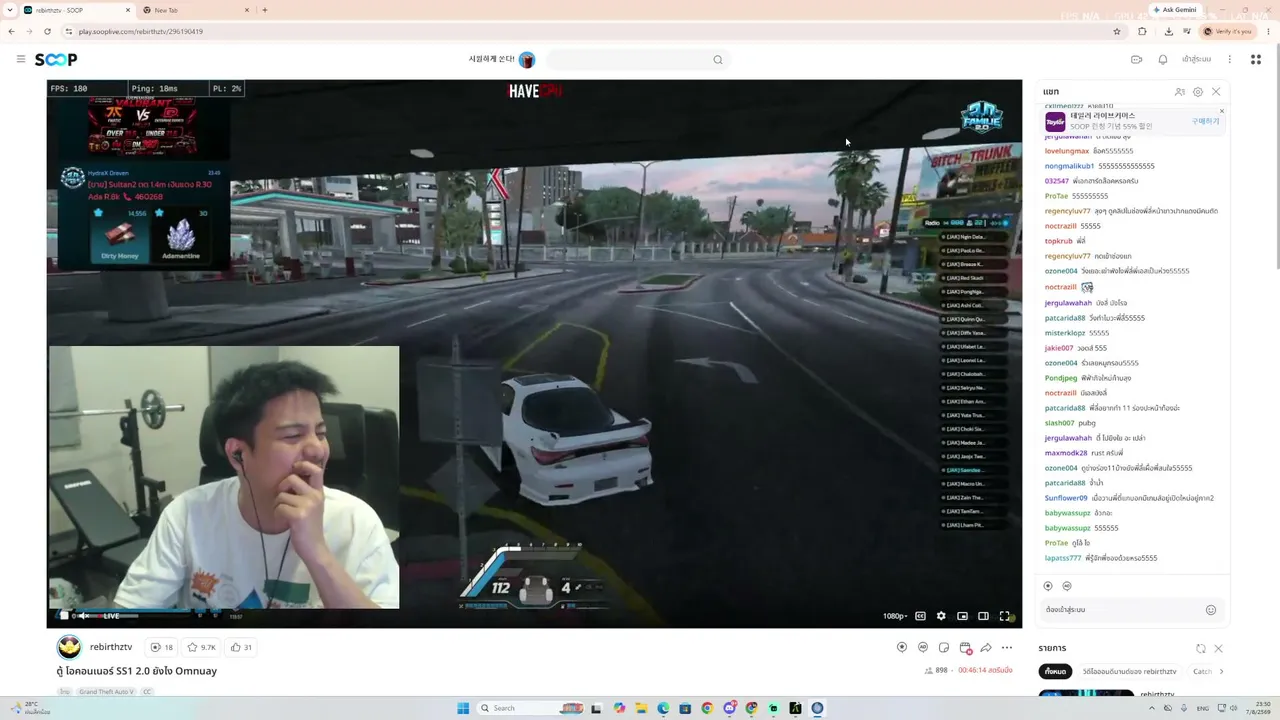Screen dimensions: 1280x720
Task: Click the calendar icon with red badge
Action: 965,648
